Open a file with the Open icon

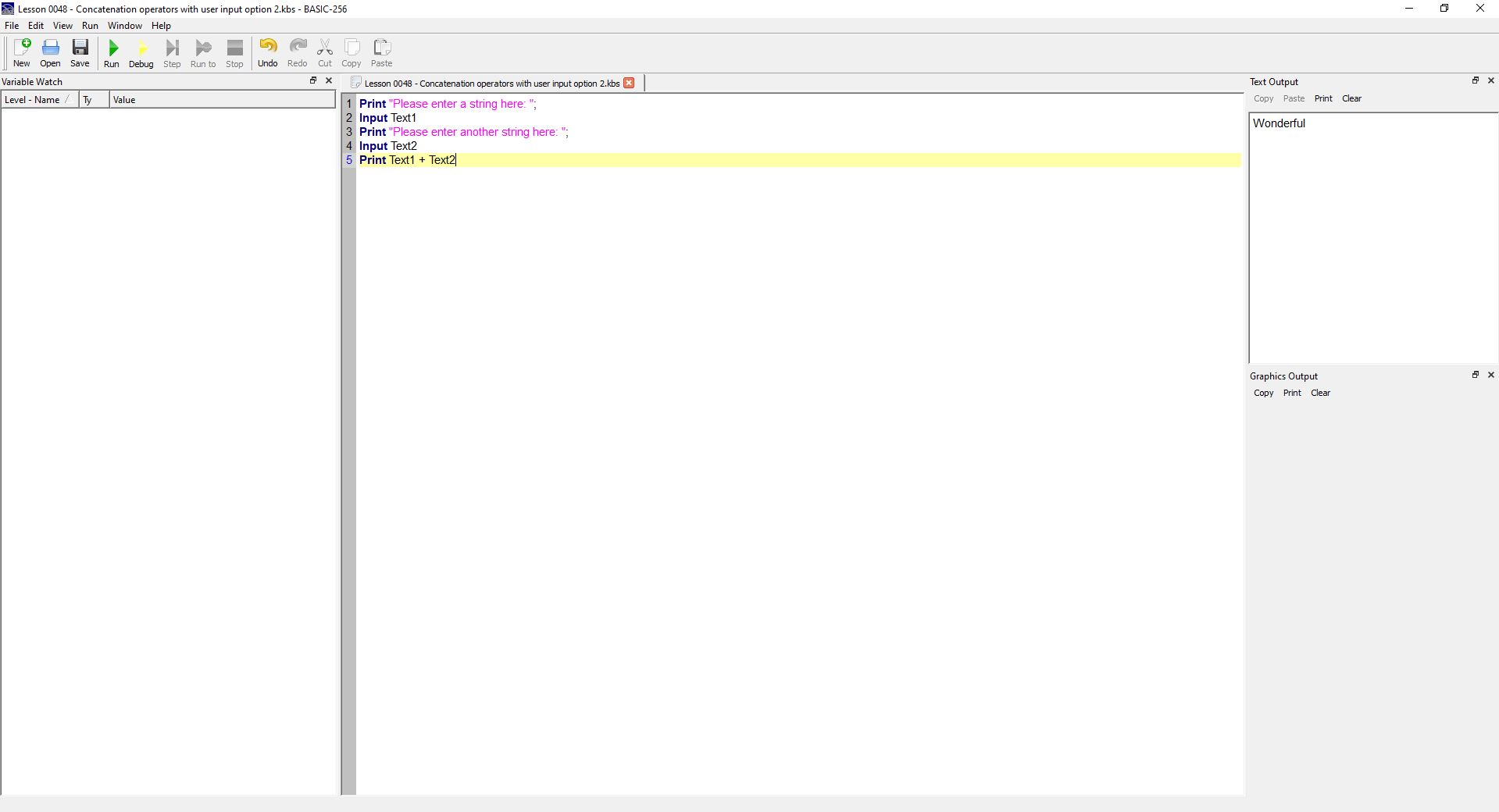point(50,53)
